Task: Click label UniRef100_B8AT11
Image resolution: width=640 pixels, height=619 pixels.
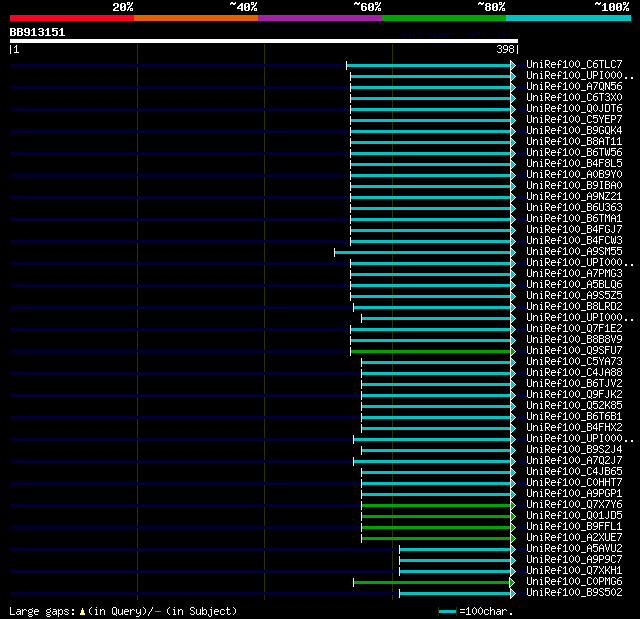Action: [x=574, y=142]
